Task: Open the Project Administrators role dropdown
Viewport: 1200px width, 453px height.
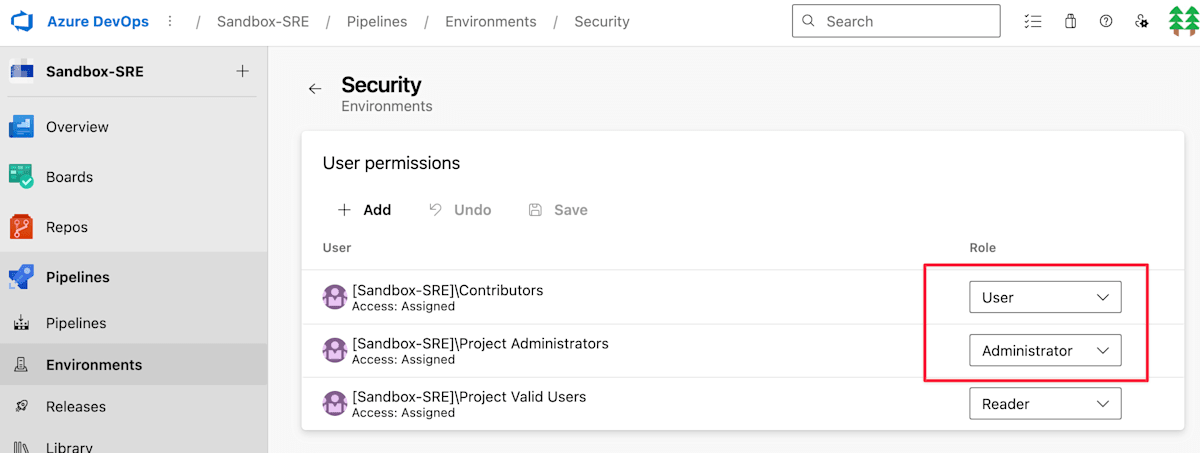Action: click(1045, 350)
